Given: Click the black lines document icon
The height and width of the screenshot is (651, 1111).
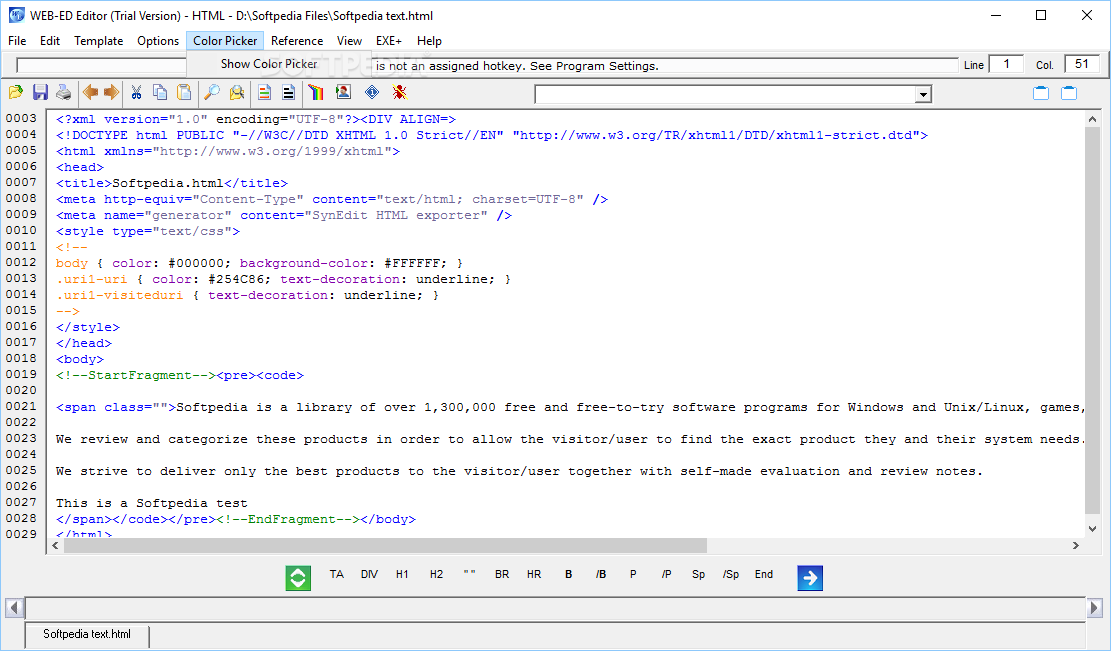Looking at the screenshot, I should pyautogui.click(x=288, y=92).
